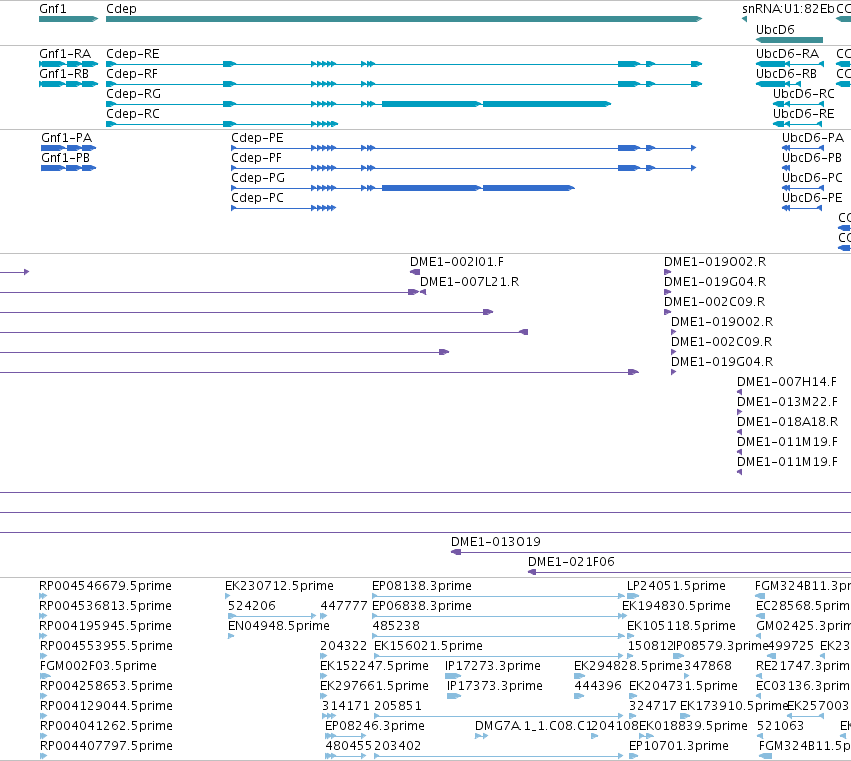Click the UbcD6-RC transcript label
Viewport: 851px width, 761px height.
point(804,93)
